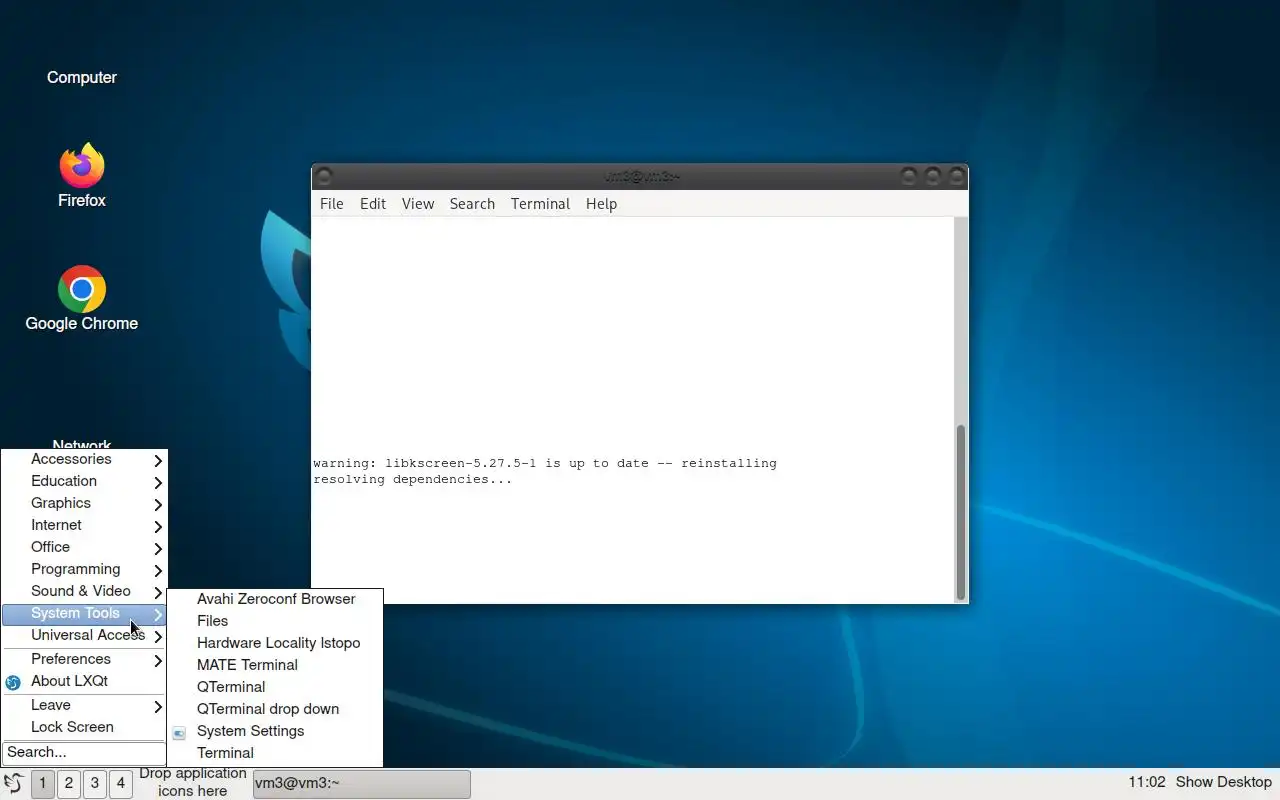Open the terminal View menu
1280x800 pixels.
418,204
